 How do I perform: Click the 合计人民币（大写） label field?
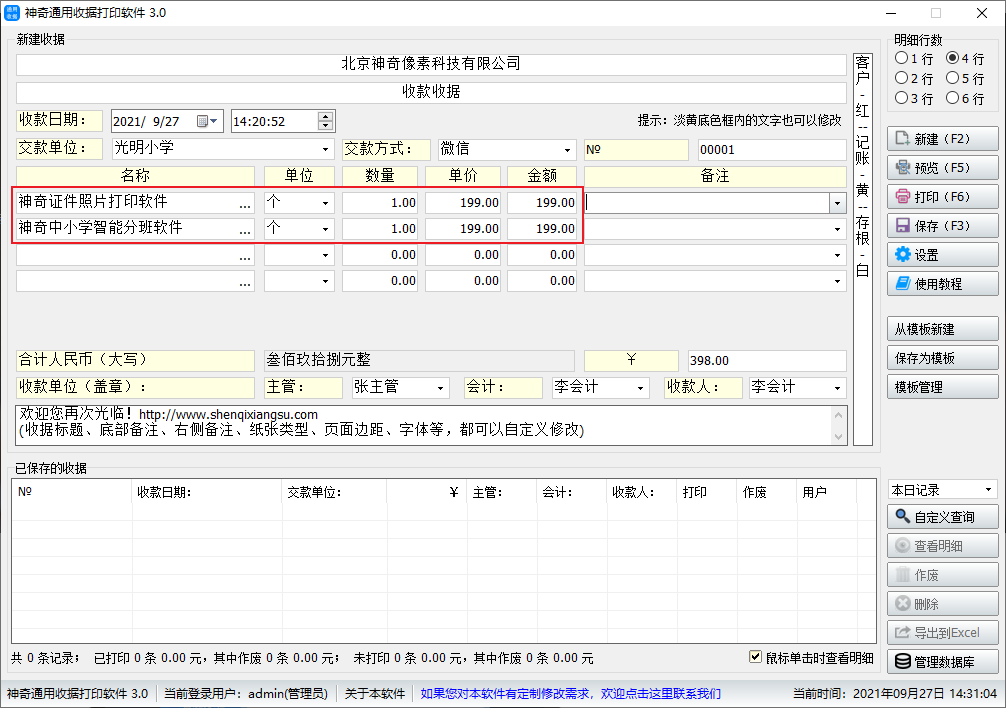135,360
